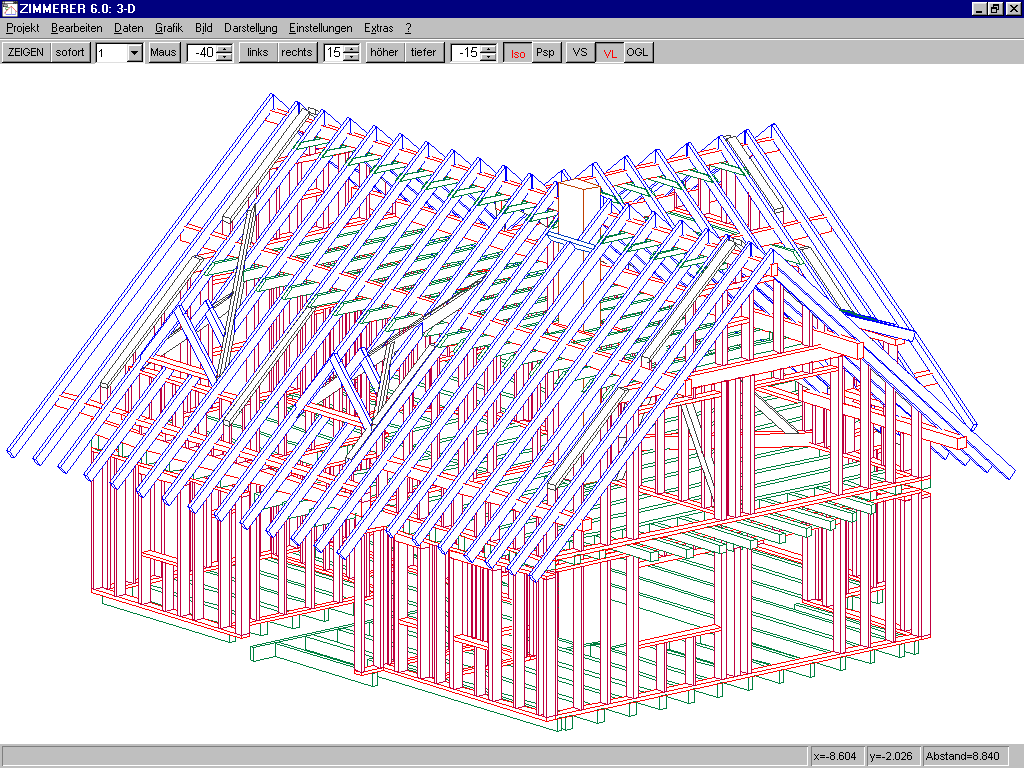The height and width of the screenshot is (768, 1024).
Task: Toggle the VL display mode
Action: pos(609,53)
